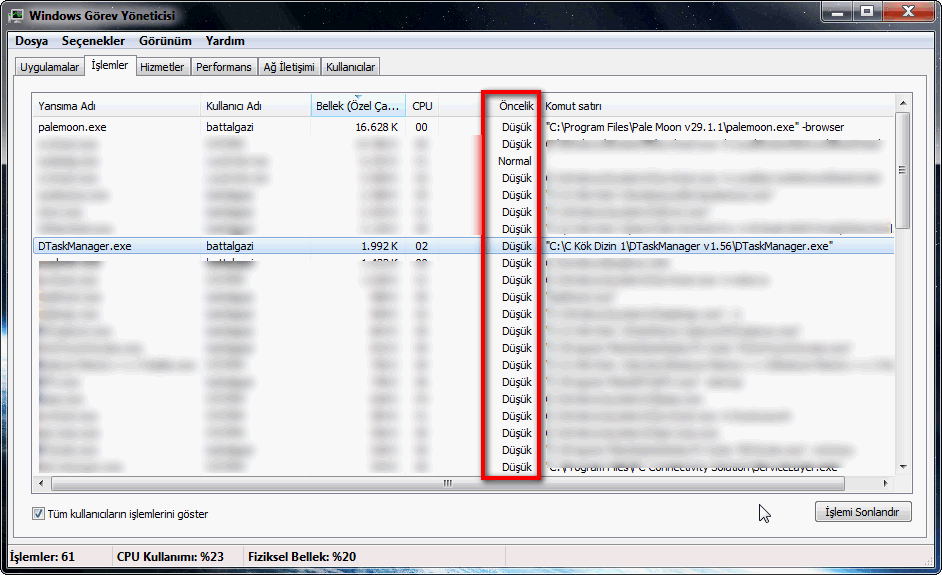The image size is (942, 575).
Task: Open the Dosya menu
Action: click(31, 41)
